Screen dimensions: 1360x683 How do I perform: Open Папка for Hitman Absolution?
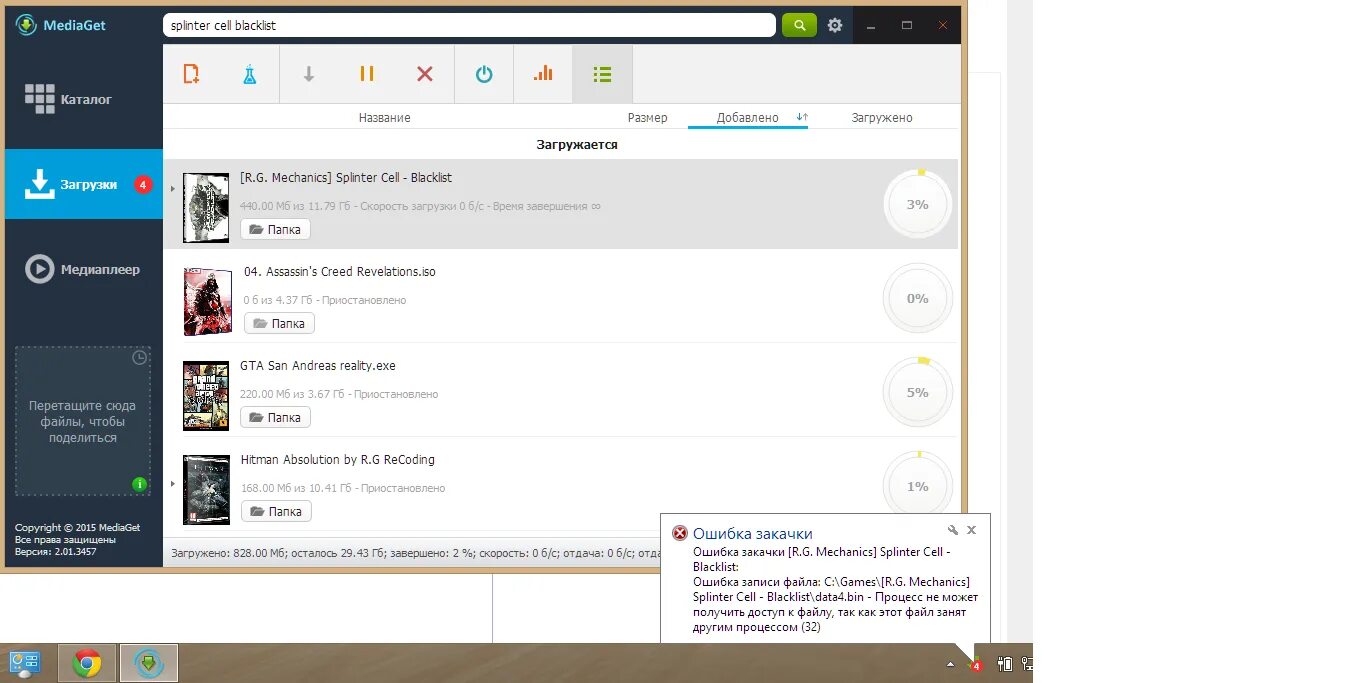(276, 511)
